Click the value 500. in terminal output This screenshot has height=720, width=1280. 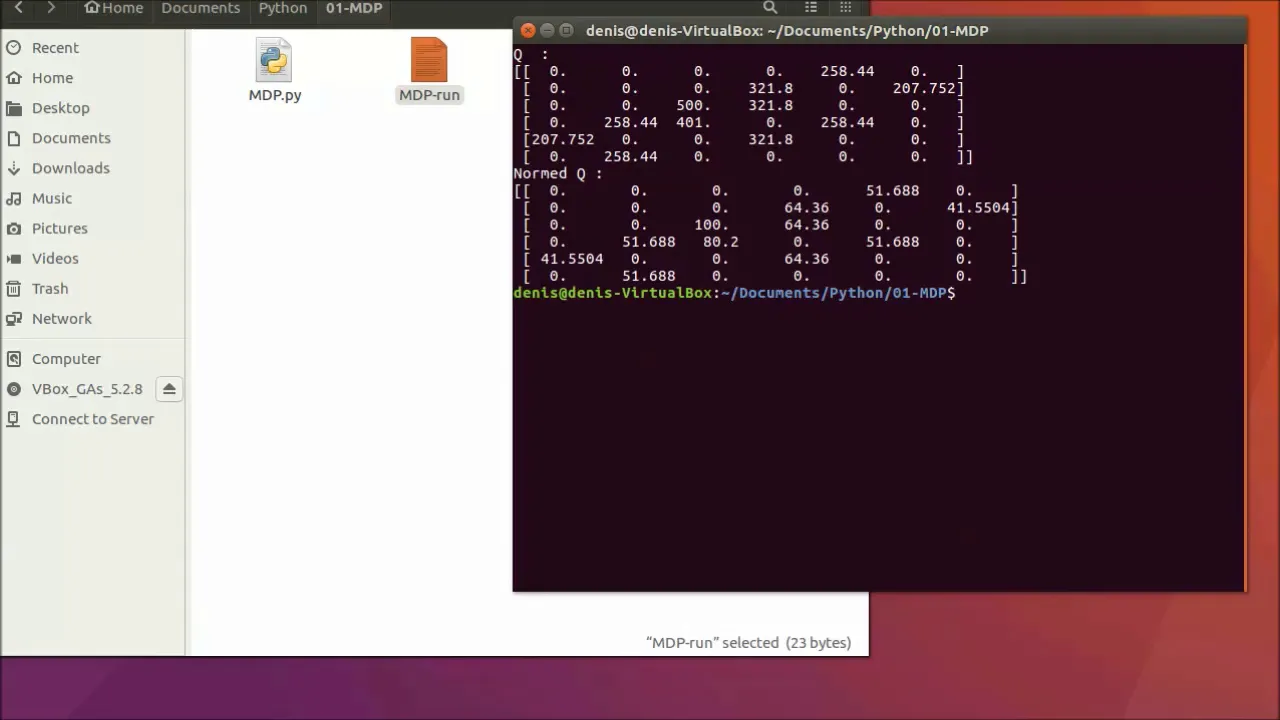693,105
